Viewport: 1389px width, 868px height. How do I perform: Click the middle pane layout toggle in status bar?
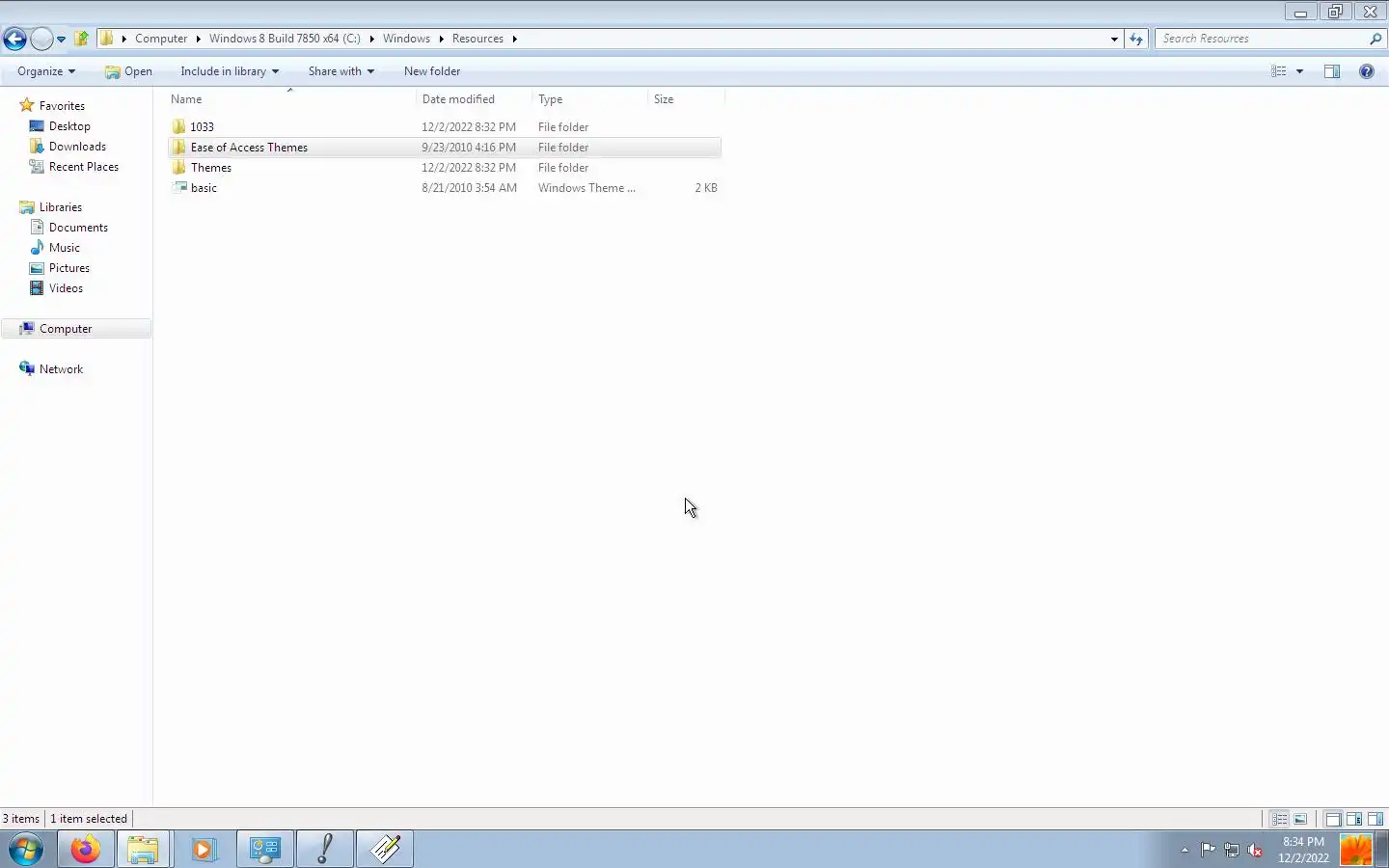click(1354, 819)
